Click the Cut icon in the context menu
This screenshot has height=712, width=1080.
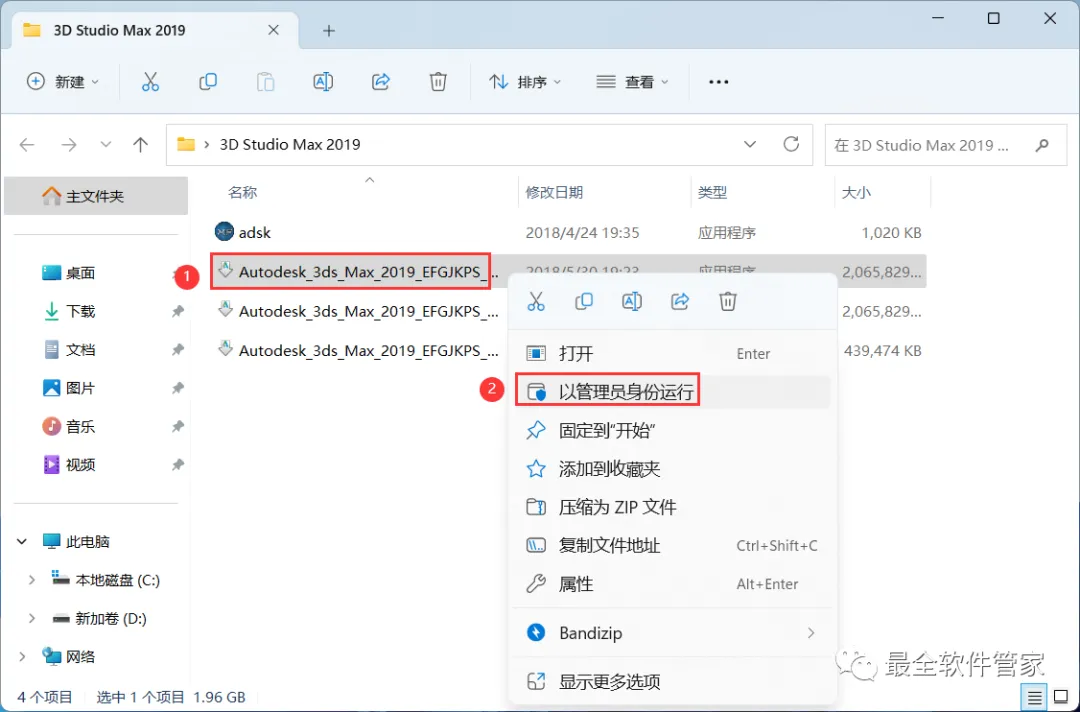tap(536, 301)
